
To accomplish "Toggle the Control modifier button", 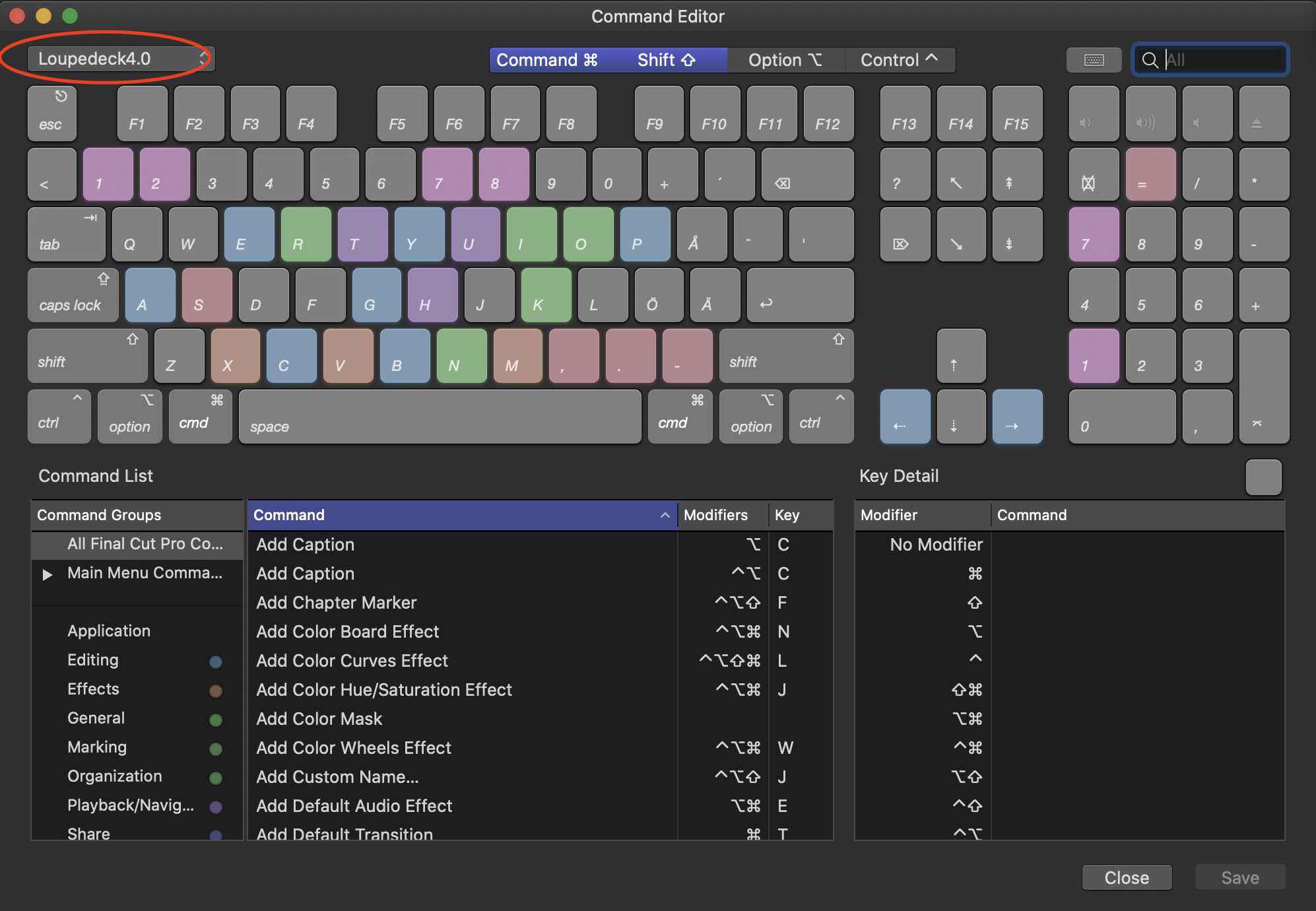I will point(899,60).
